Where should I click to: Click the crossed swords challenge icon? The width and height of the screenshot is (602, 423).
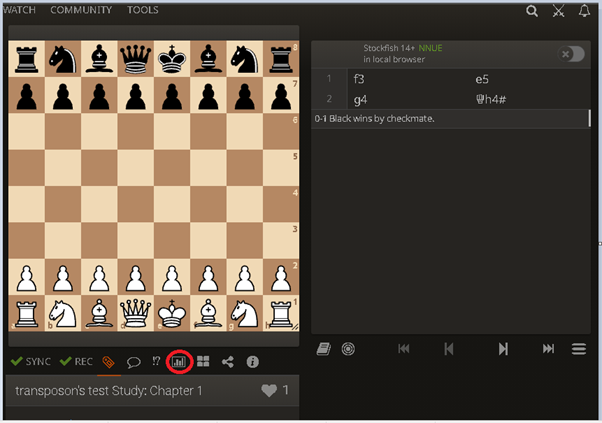[x=558, y=11]
